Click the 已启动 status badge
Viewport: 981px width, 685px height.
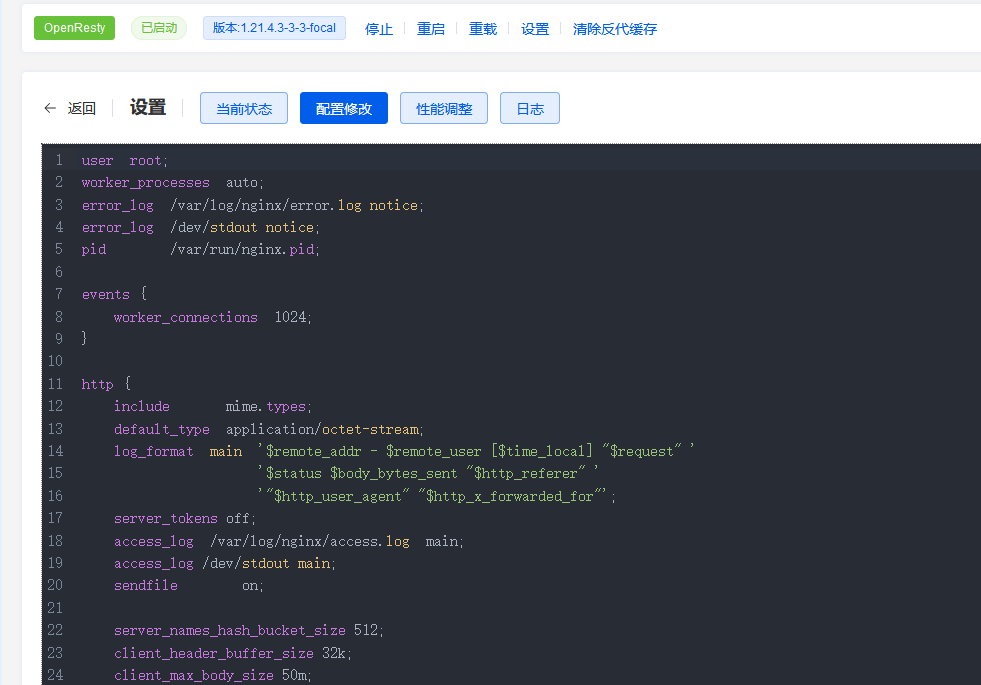coord(159,28)
